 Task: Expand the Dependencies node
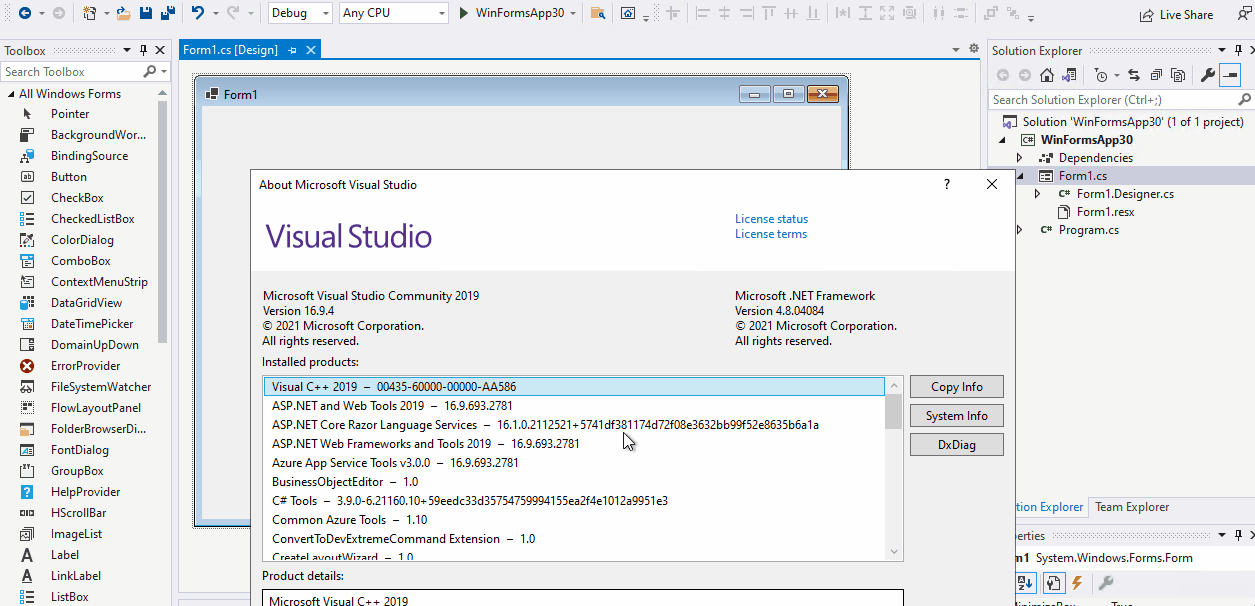pyautogui.click(x=1019, y=157)
